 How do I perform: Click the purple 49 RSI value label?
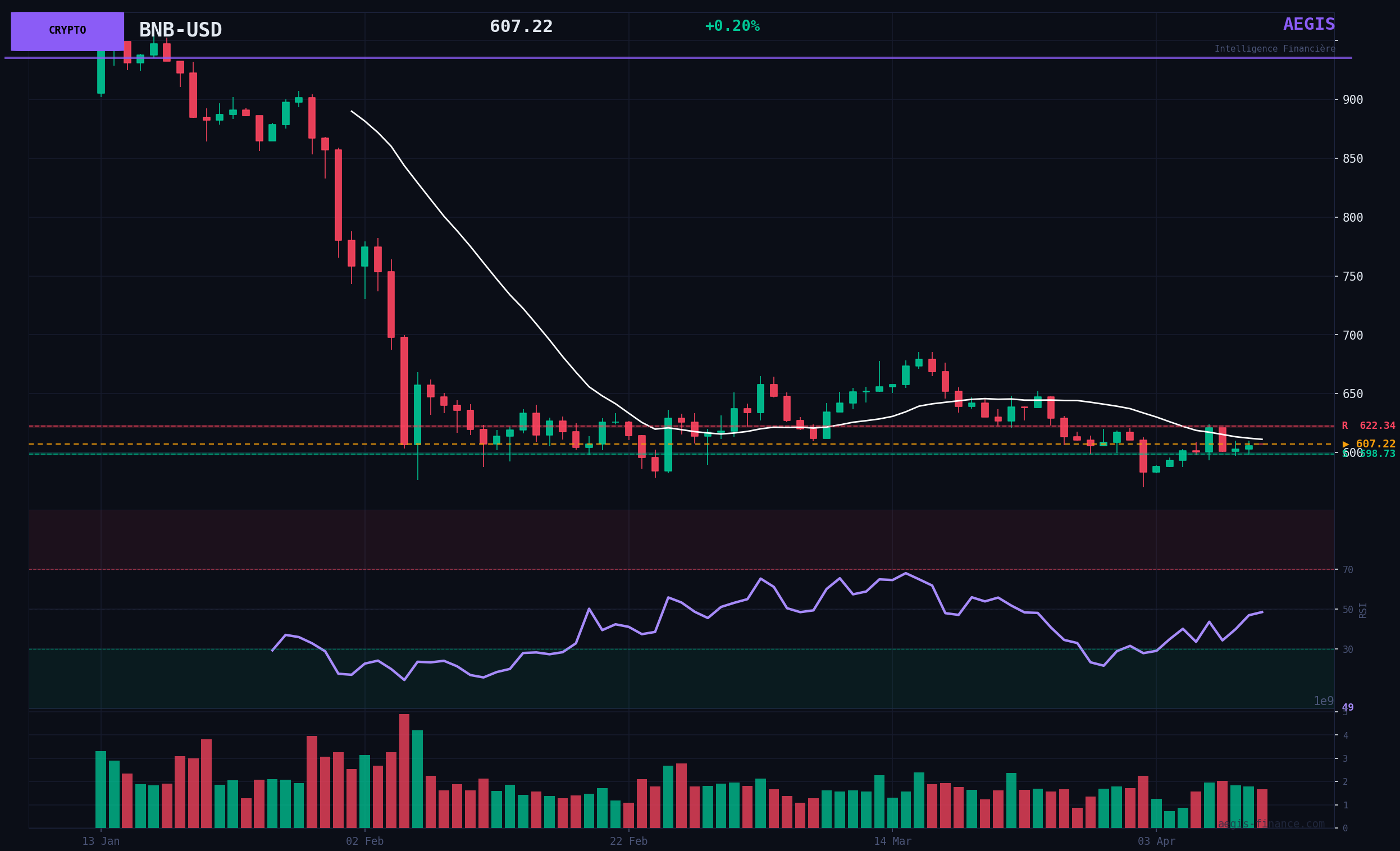(1347, 707)
